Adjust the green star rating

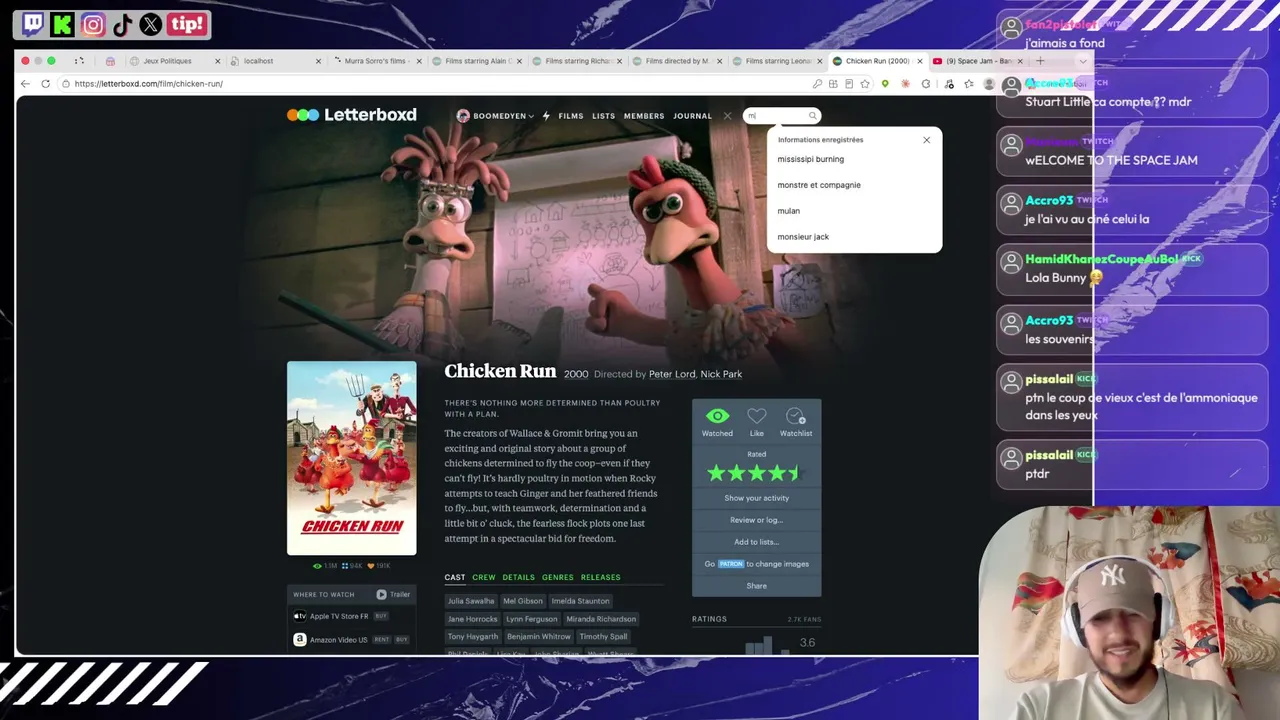click(x=756, y=473)
